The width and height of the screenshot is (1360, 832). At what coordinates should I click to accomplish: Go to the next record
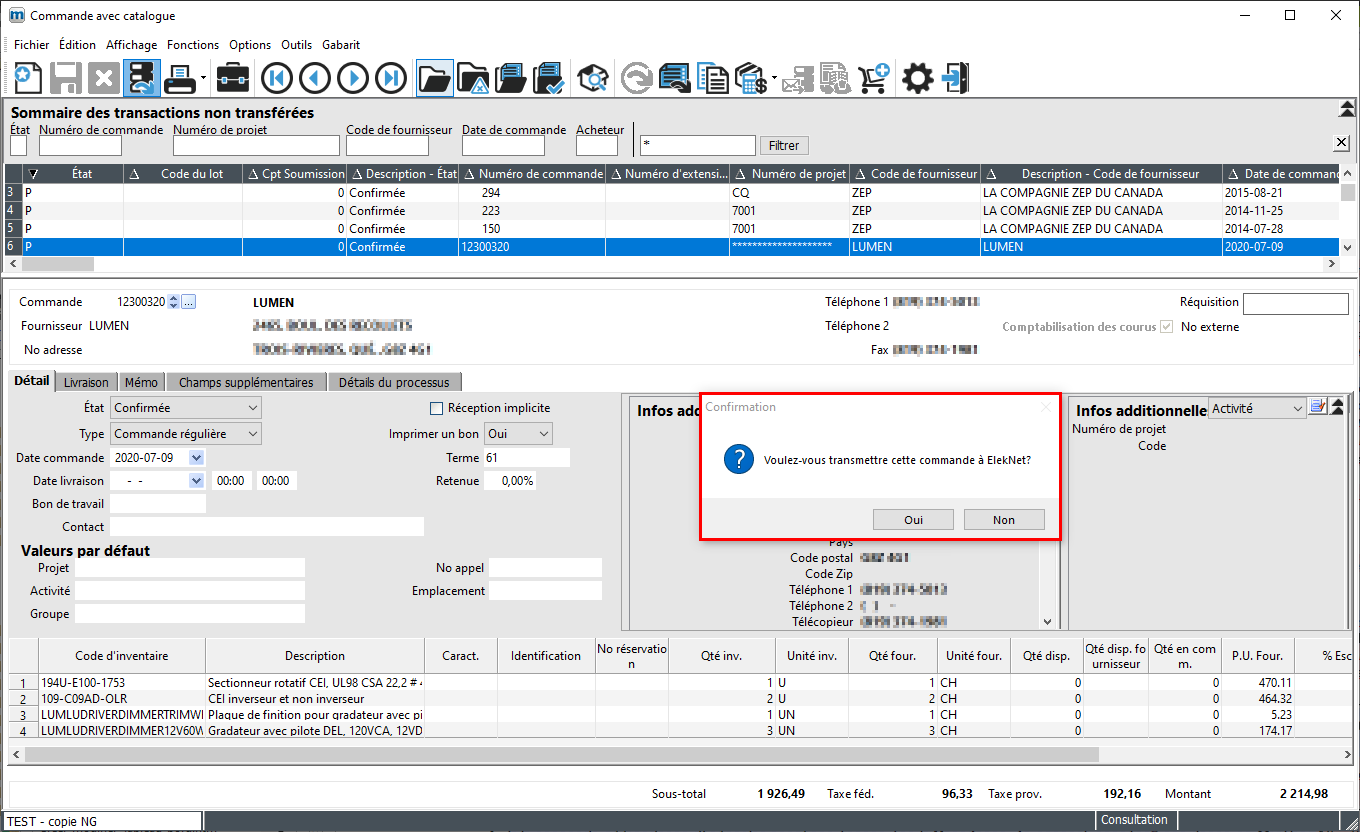click(354, 77)
